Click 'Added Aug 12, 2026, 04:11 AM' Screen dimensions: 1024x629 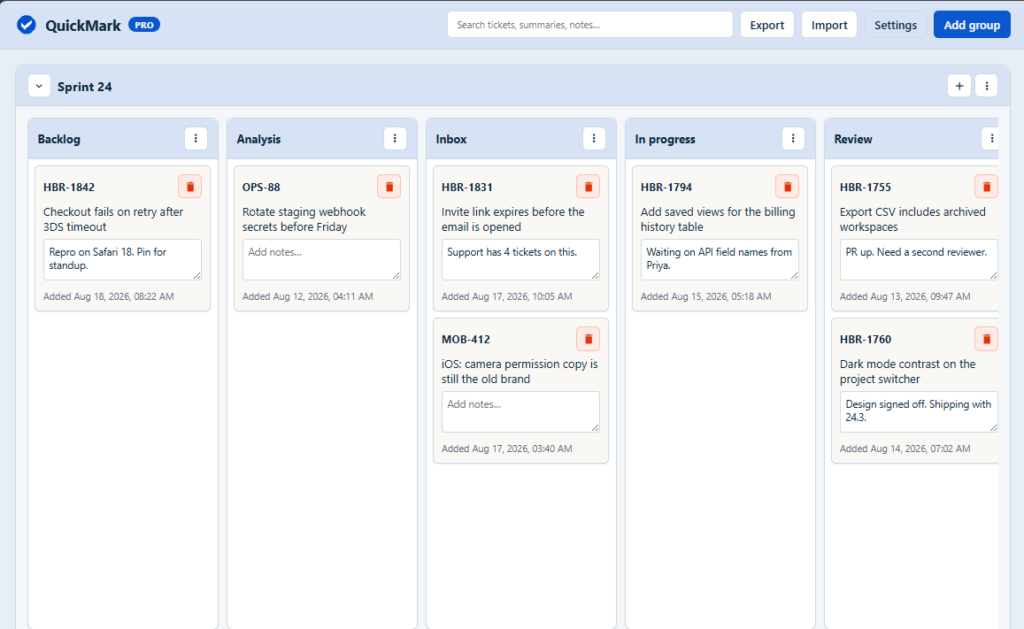[x=308, y=297]
